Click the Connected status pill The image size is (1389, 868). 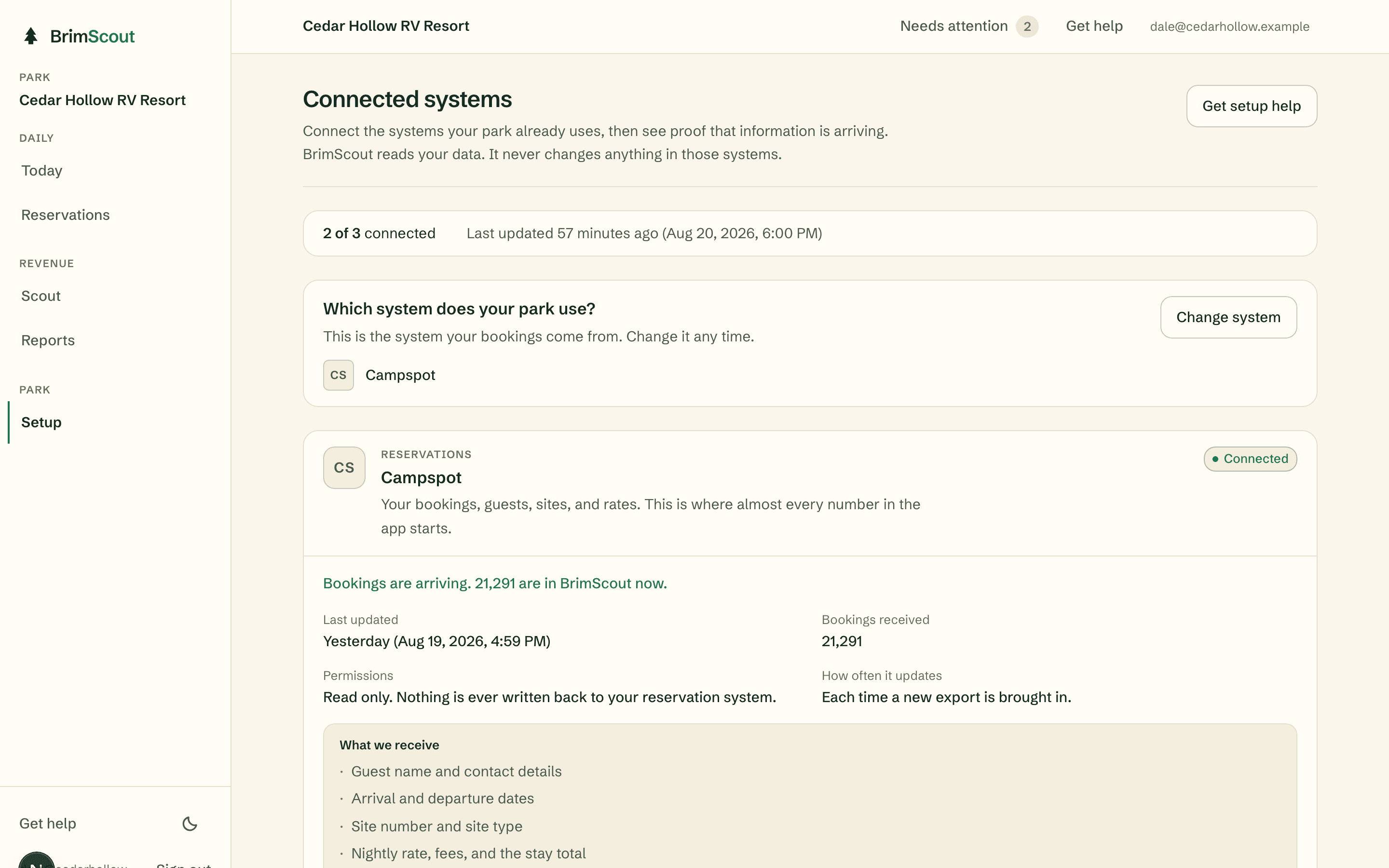(1250, 459)
